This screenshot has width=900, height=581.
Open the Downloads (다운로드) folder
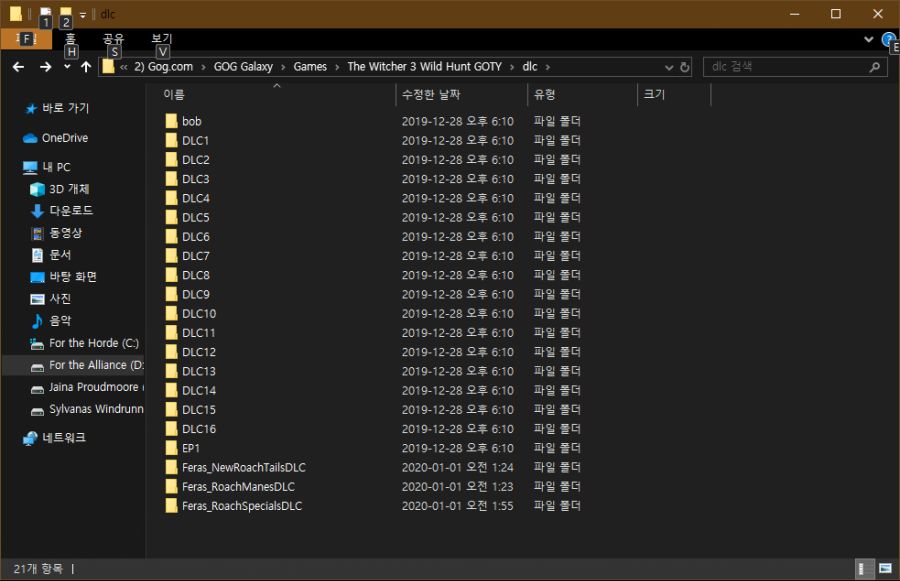pyautogui.click(x=70, y=211)
